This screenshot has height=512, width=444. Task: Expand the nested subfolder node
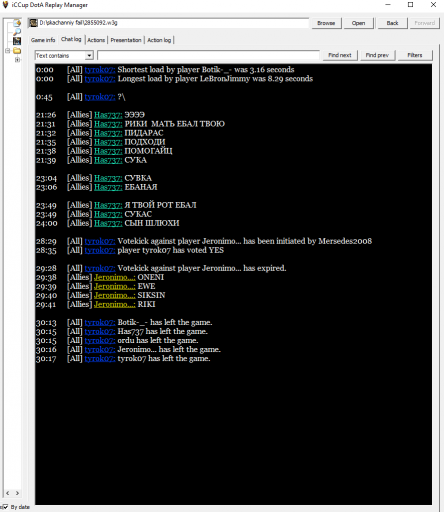click(x=17, y=60)
